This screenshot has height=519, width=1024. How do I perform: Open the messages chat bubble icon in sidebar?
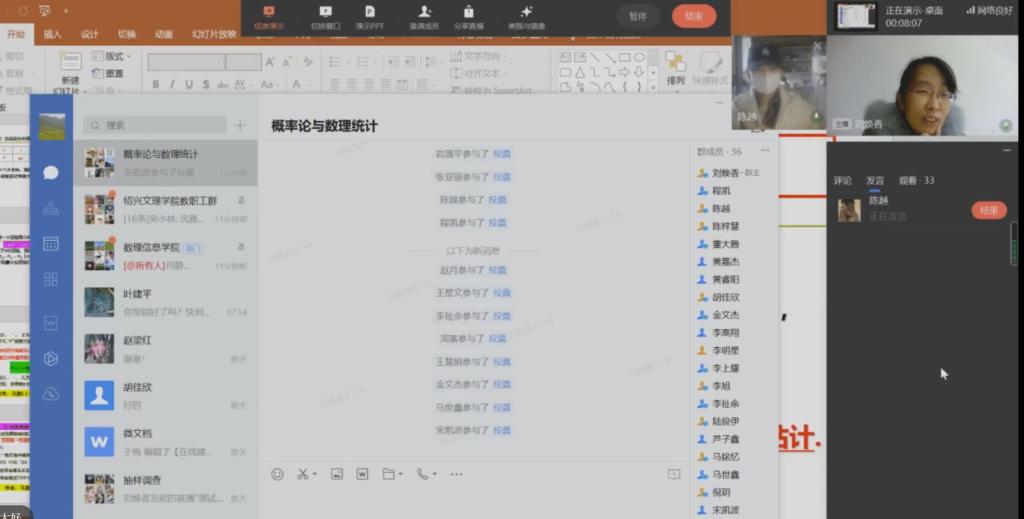51,172
